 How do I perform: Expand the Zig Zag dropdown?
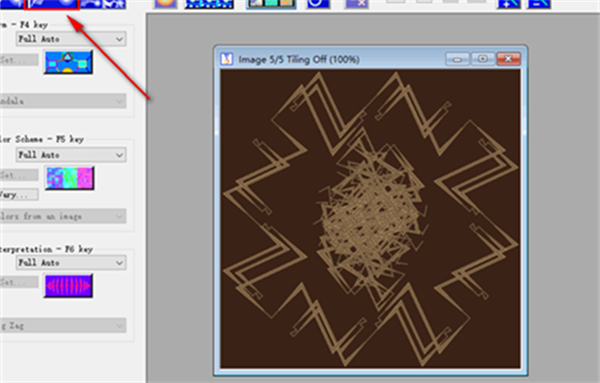(x=63, y=326)
